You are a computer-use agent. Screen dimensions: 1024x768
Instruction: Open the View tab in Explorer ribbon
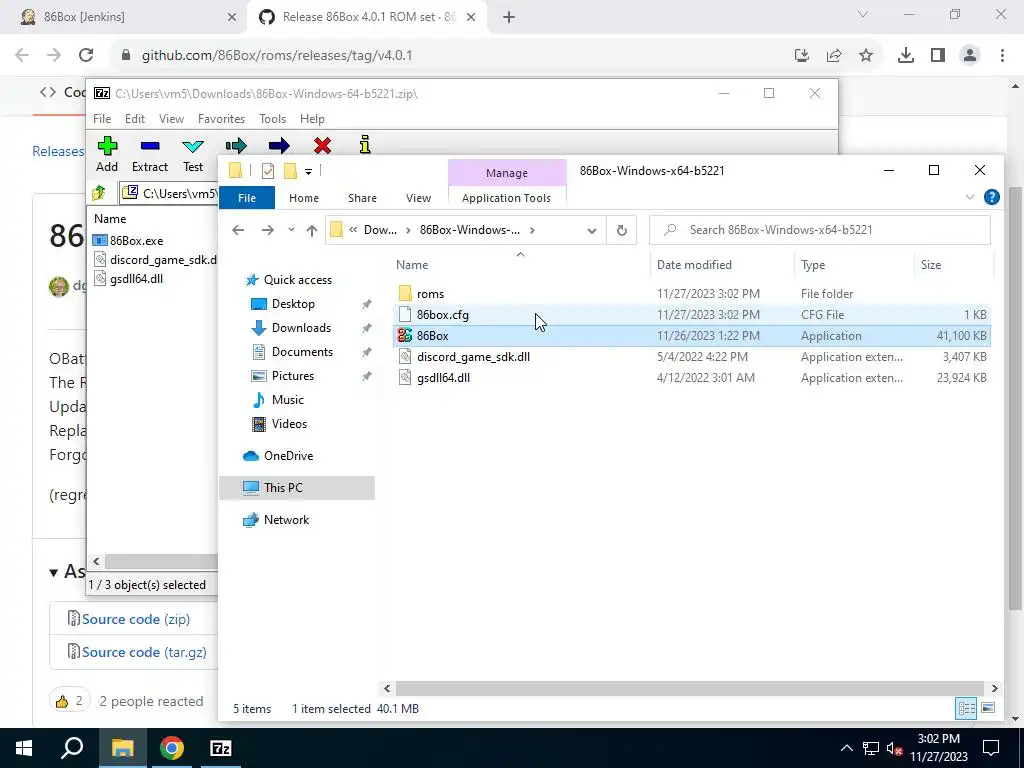pos(418,198)
